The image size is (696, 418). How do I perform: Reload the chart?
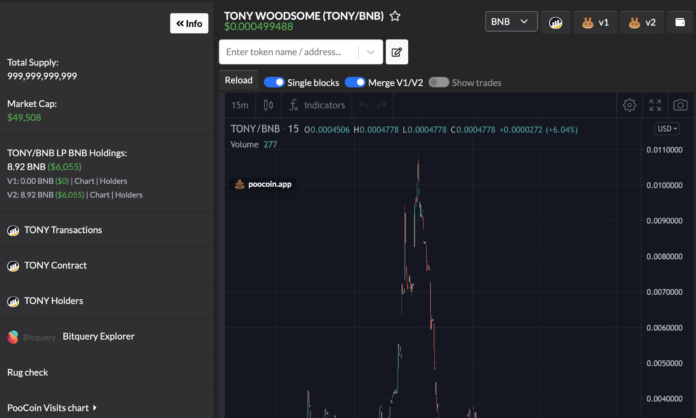(238, 80)
